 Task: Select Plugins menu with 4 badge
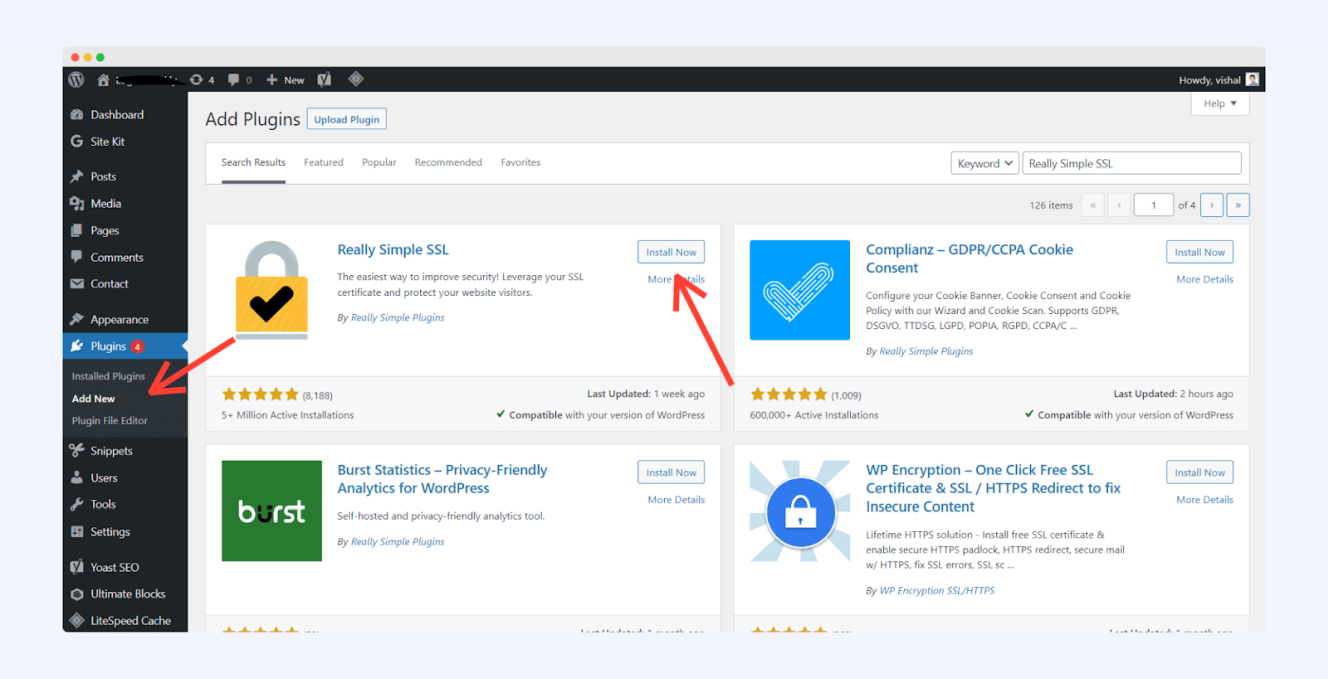tap(125, 347)
